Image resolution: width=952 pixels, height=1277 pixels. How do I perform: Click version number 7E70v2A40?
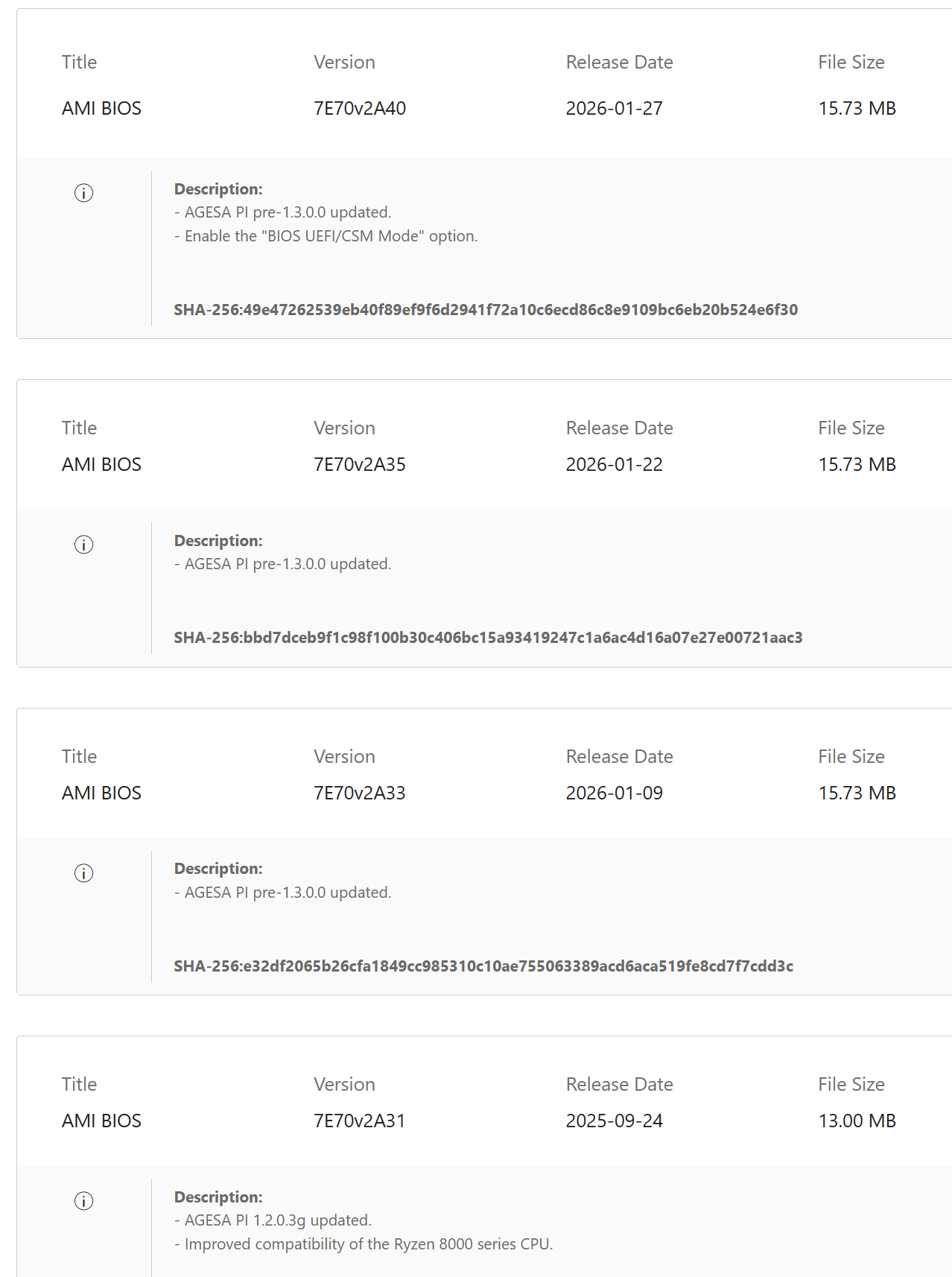pos(360,108)
